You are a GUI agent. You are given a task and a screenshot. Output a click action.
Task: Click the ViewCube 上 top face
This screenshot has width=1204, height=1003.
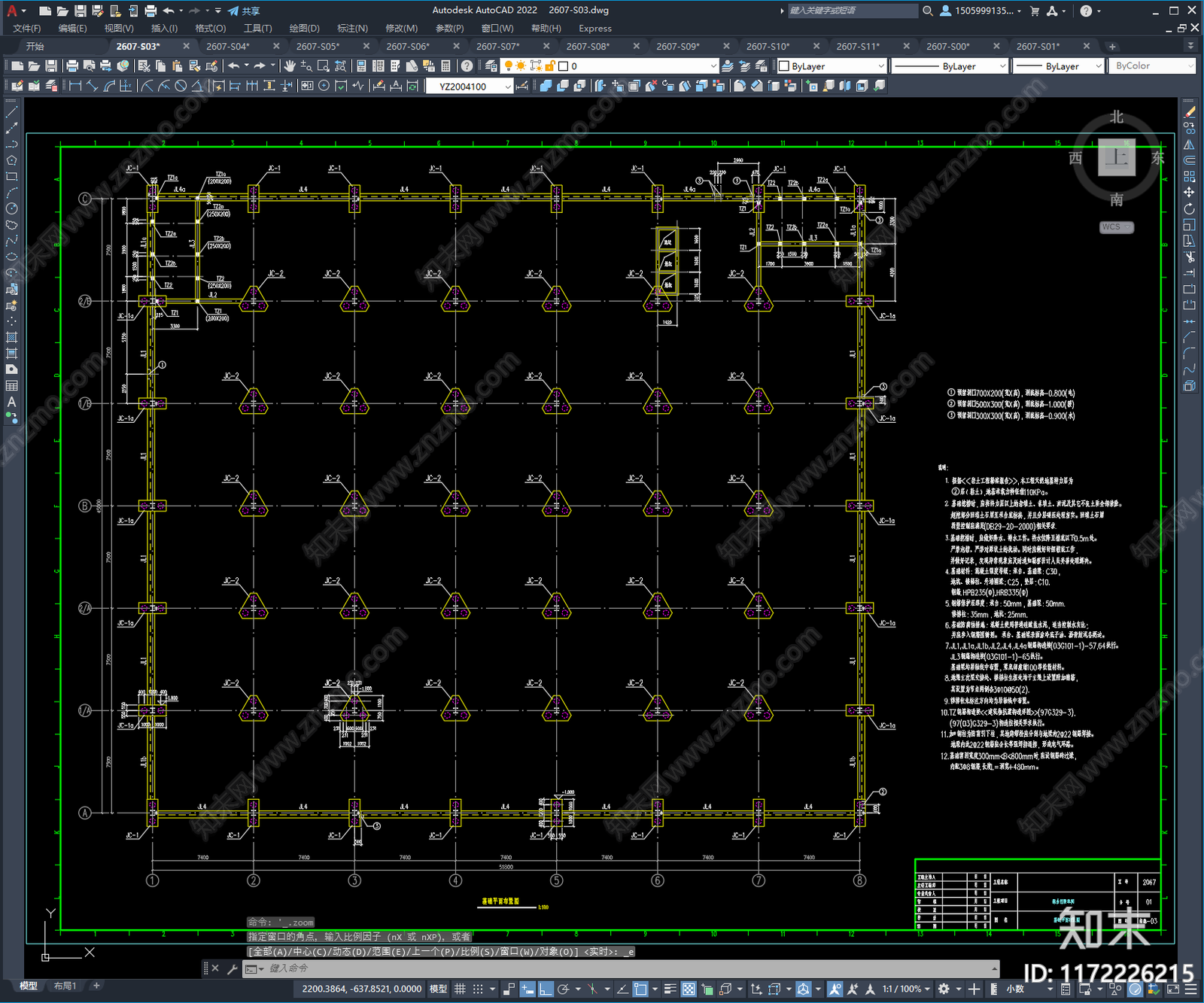(x=1116, y=158)
